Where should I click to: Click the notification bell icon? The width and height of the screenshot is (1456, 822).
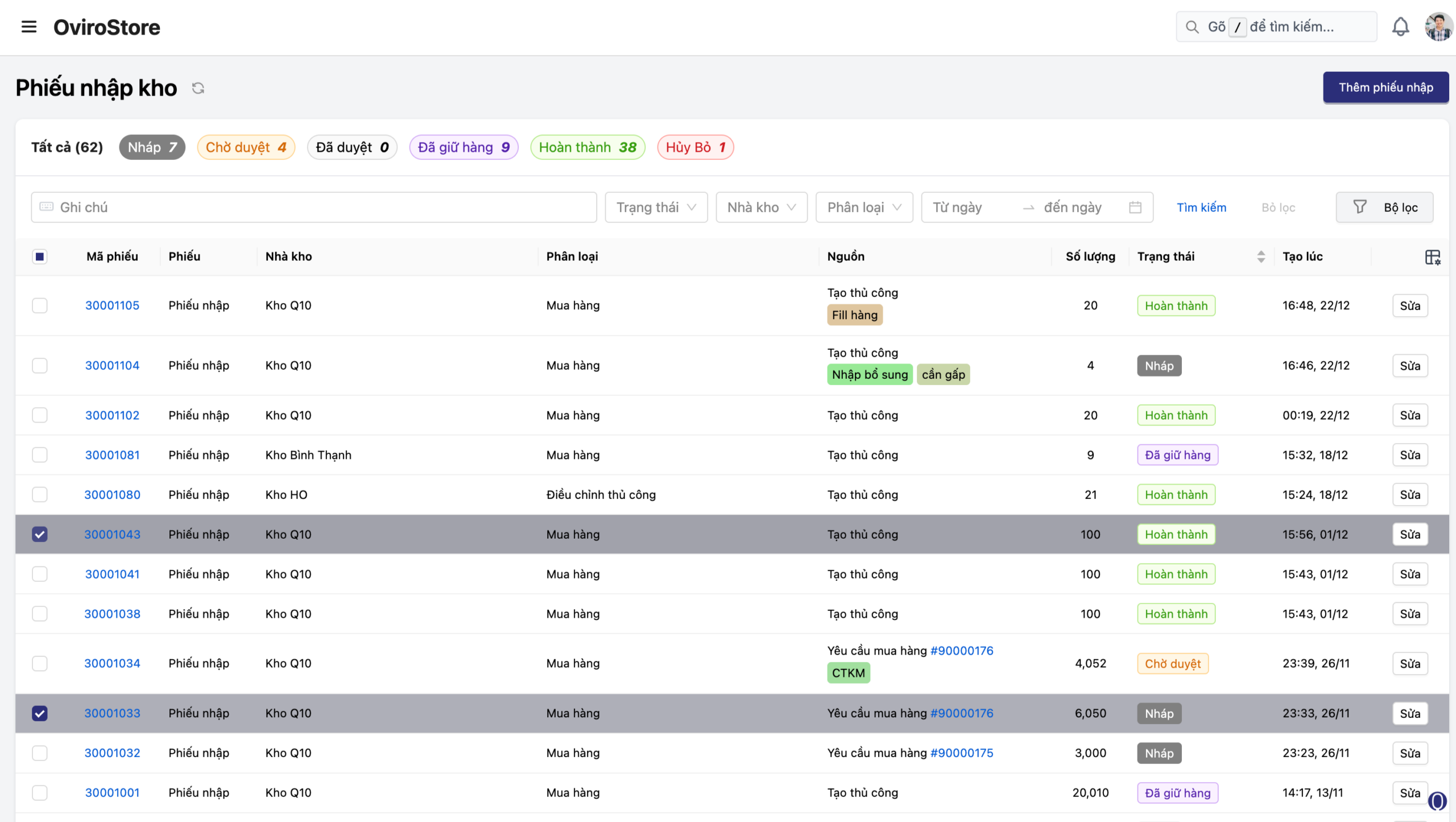pos(1400,27)
